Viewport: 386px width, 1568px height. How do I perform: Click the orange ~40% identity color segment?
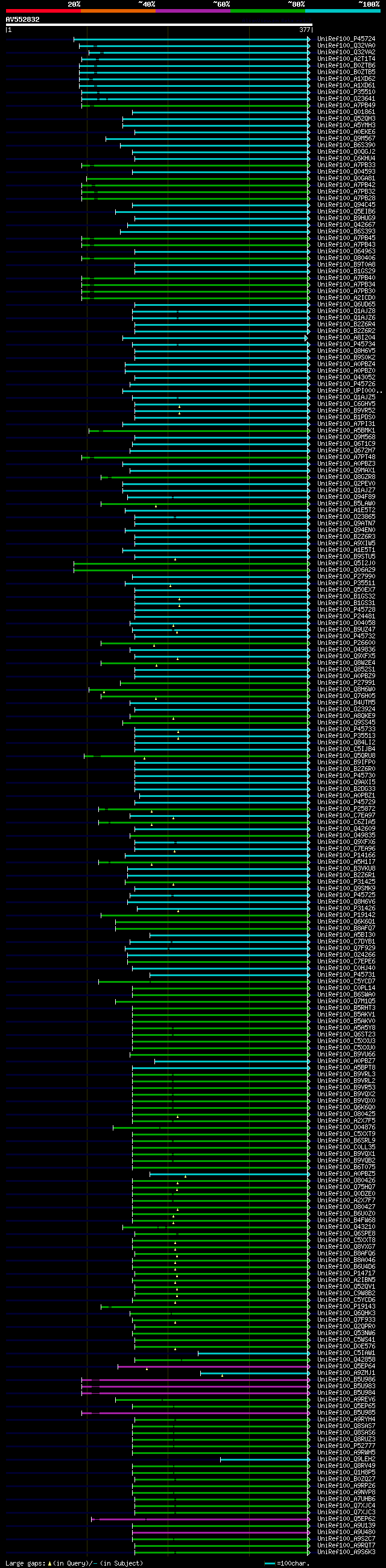(118, 11)
